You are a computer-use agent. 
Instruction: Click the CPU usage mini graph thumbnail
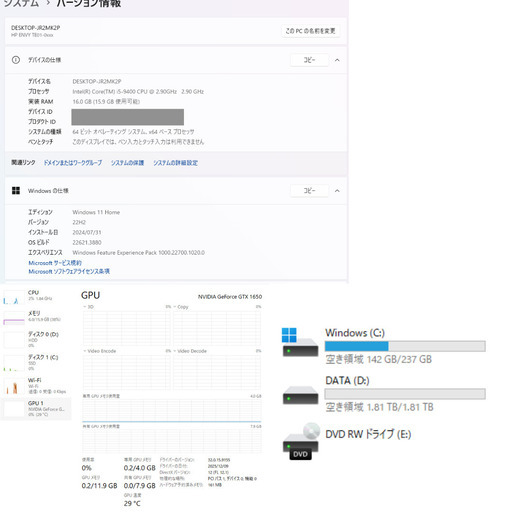pyautogui.click(x=14, y=297)
